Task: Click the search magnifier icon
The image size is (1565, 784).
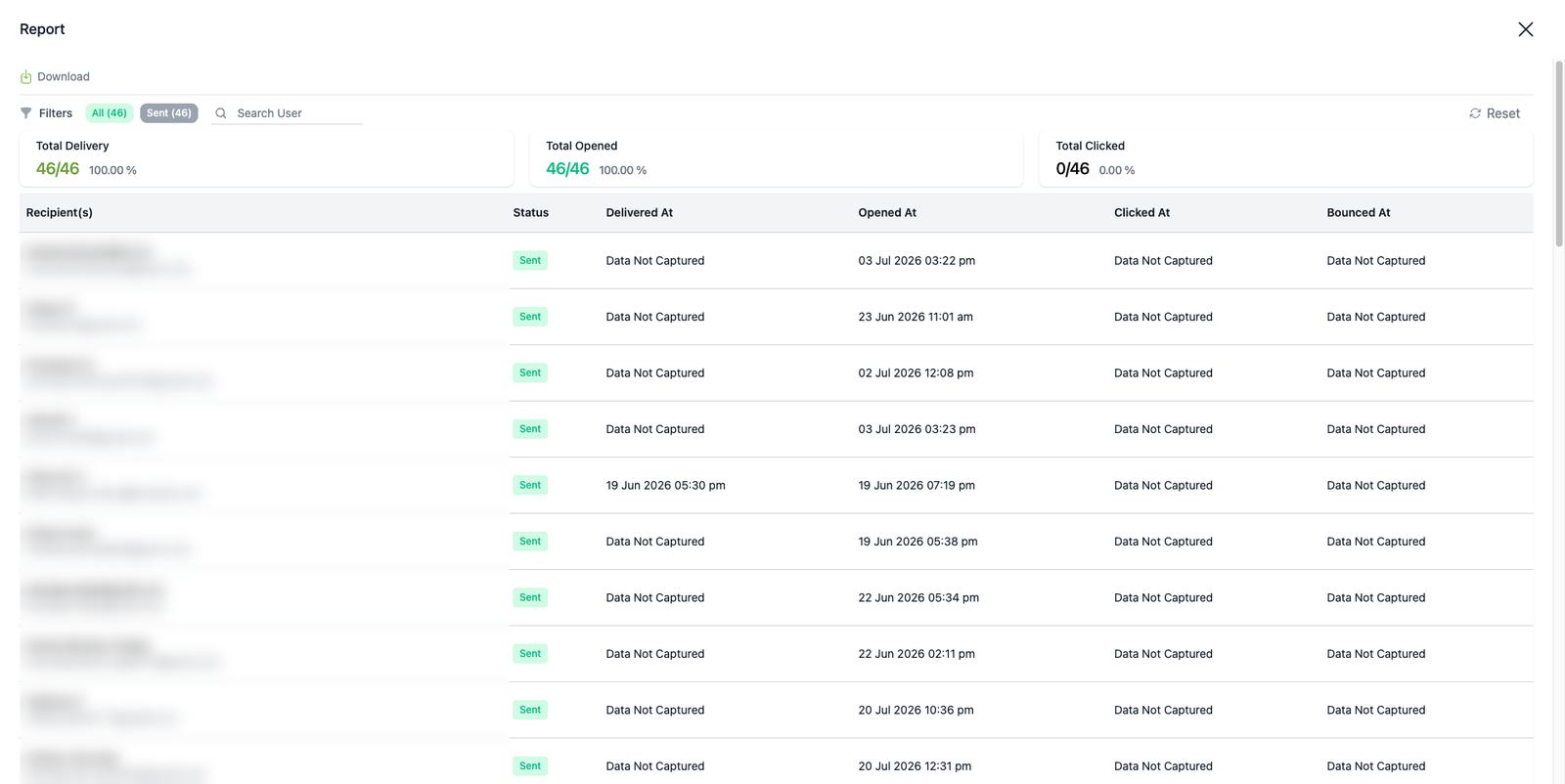Action: (221, 113)
